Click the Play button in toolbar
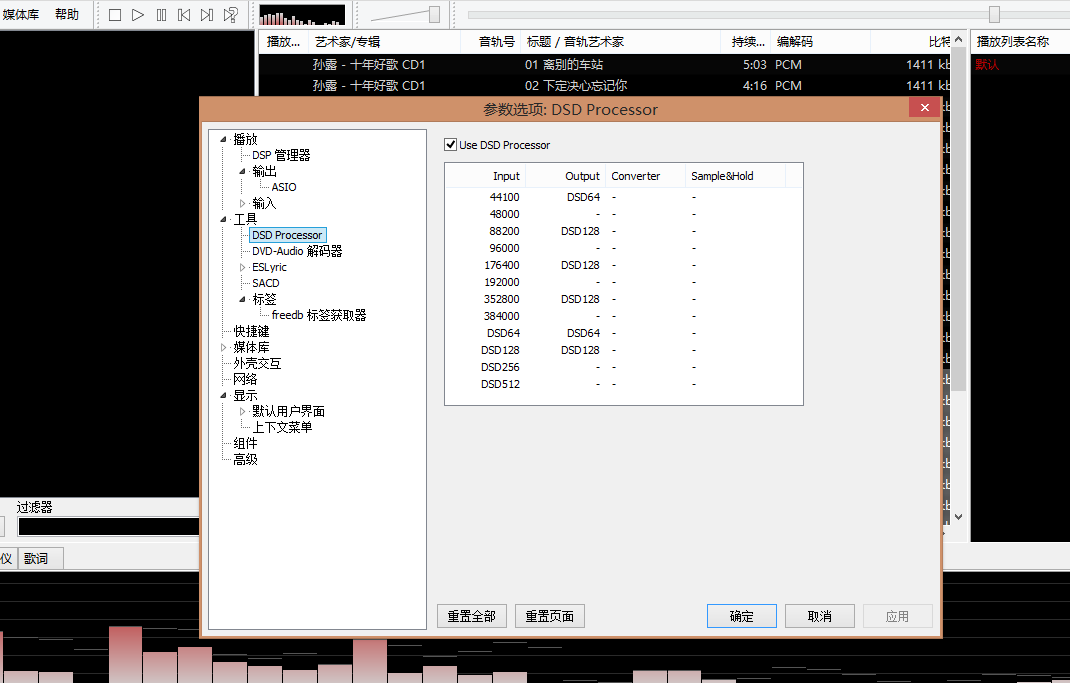The image size is (1070, 683). [x=138, y=15]
